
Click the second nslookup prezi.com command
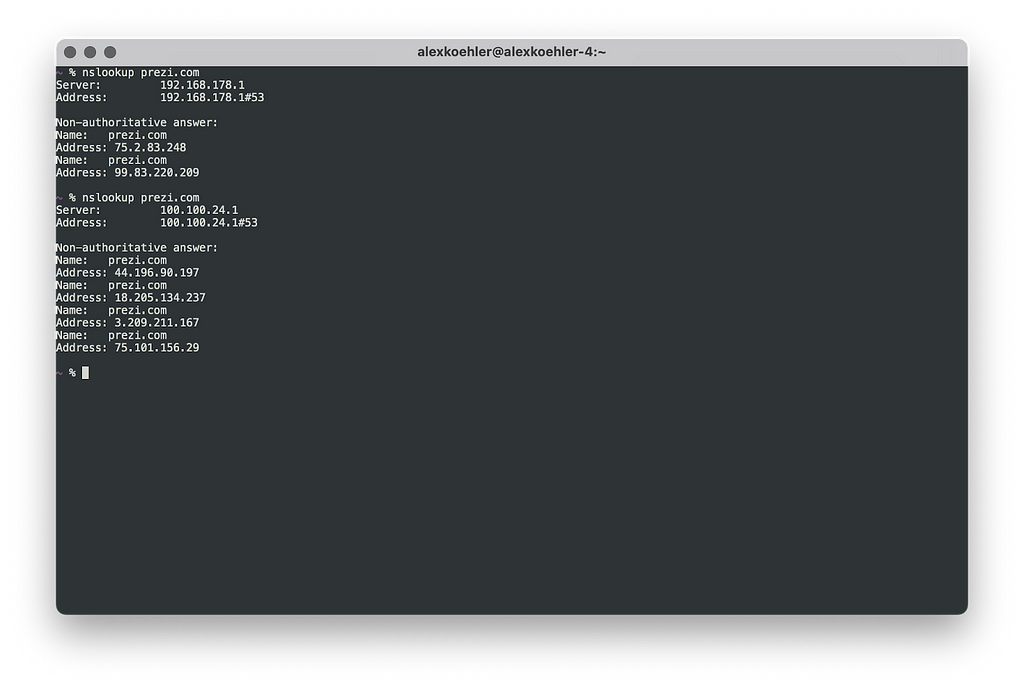click(x=140, y=197)
